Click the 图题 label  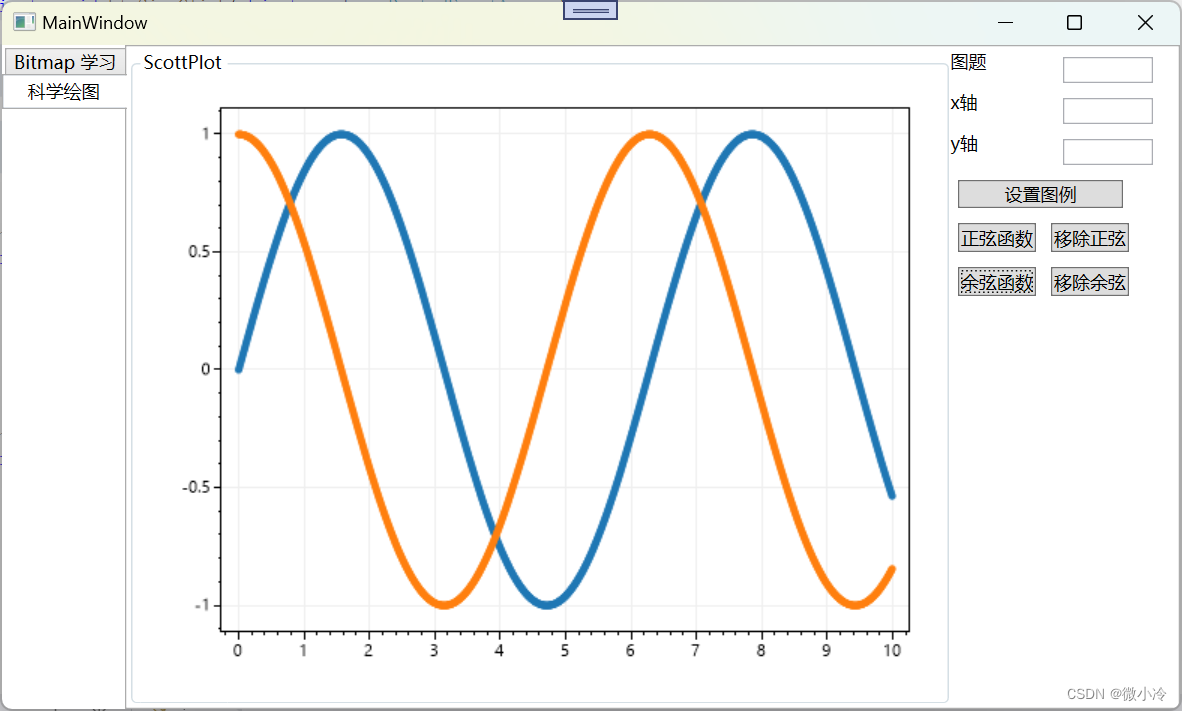[x=969, y=63]
